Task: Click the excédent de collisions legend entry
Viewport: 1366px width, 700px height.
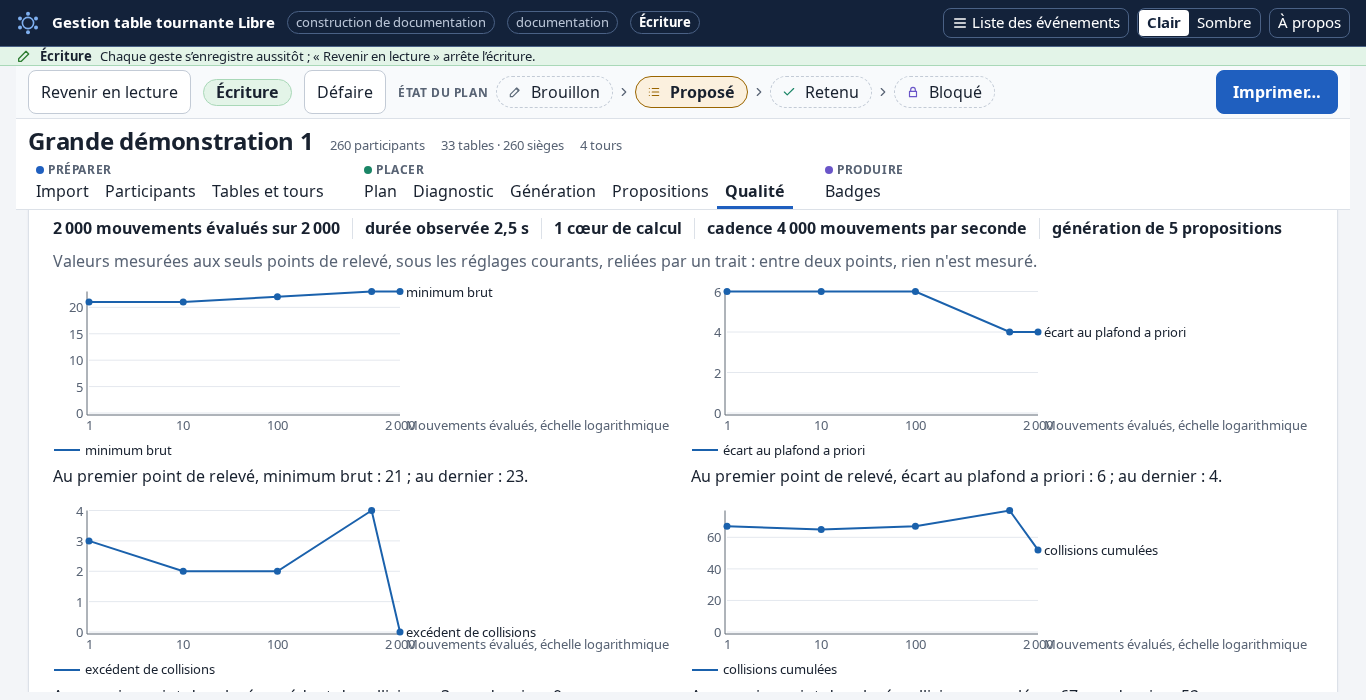Action: tap(135, 669)
